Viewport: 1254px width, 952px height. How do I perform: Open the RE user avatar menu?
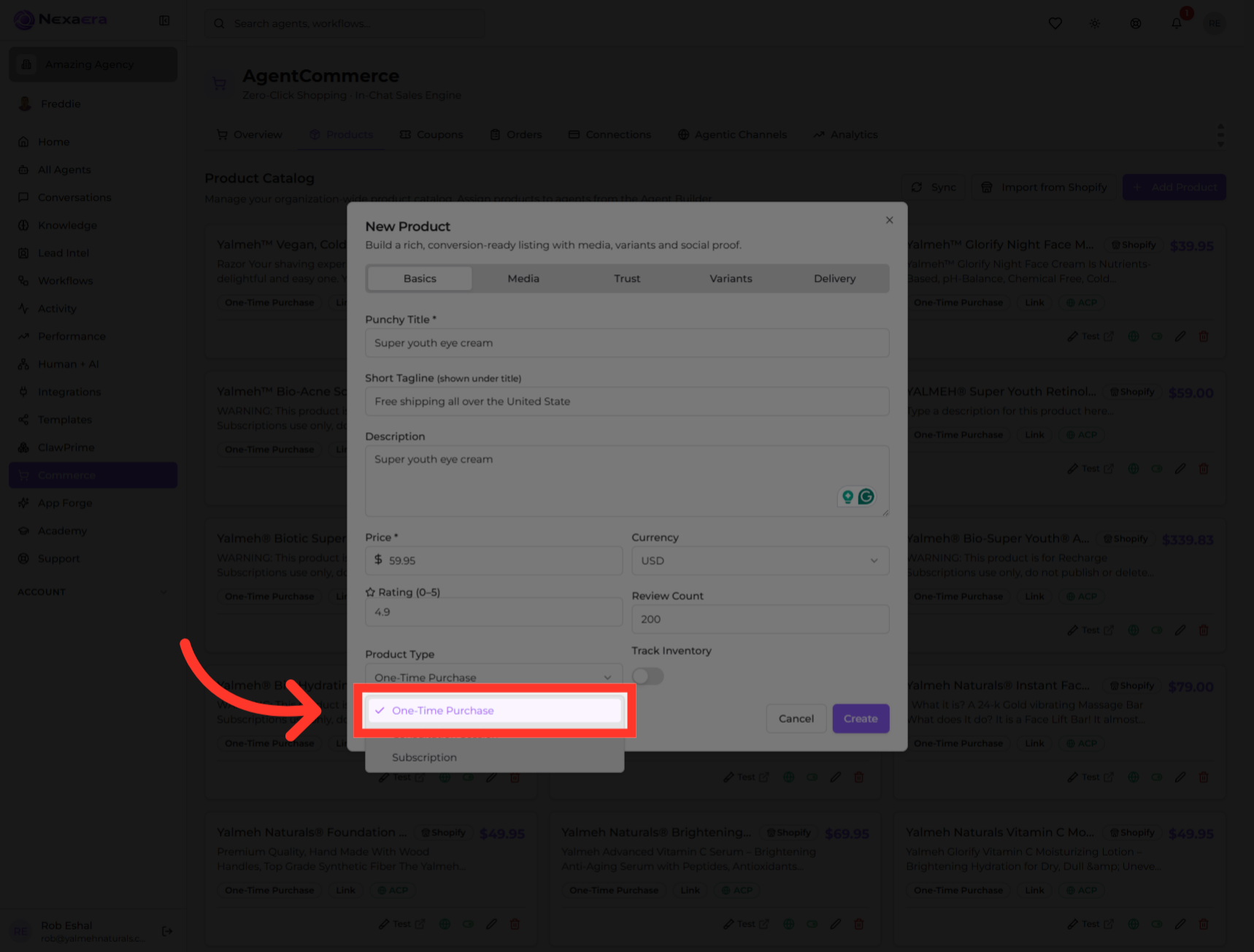pyautogui.click(x=1215, y=23)
